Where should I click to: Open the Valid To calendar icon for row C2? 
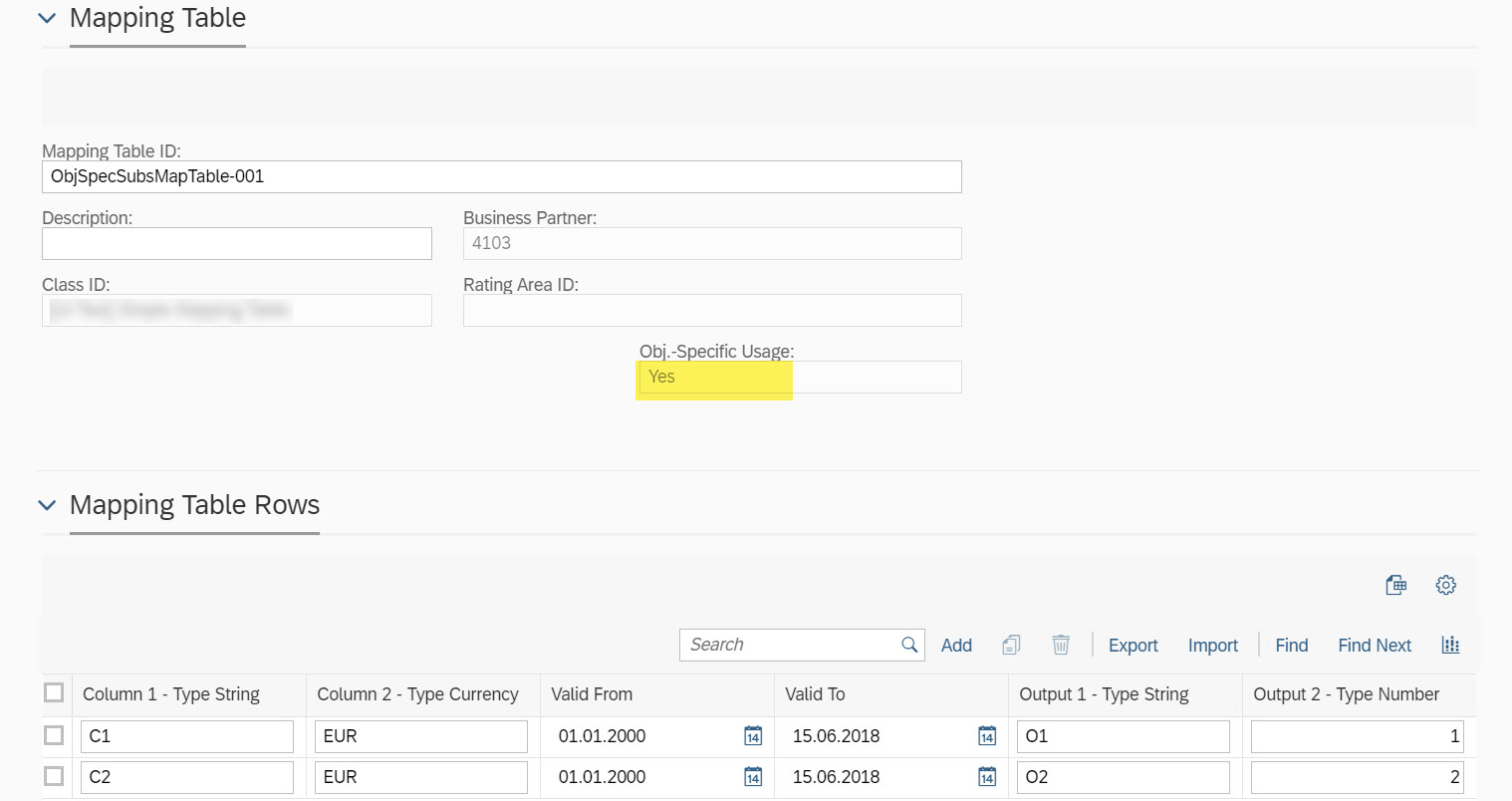point(986,777)
